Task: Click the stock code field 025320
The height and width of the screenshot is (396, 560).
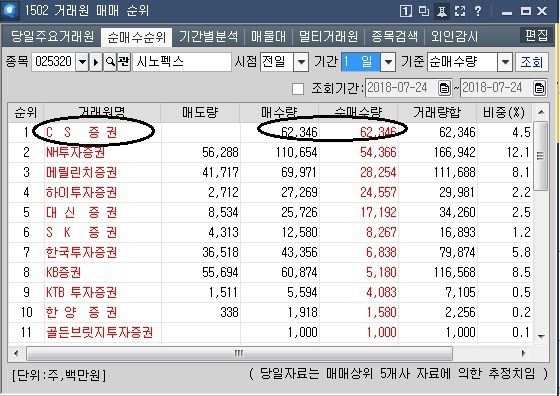Action: [x=54, y=62]
